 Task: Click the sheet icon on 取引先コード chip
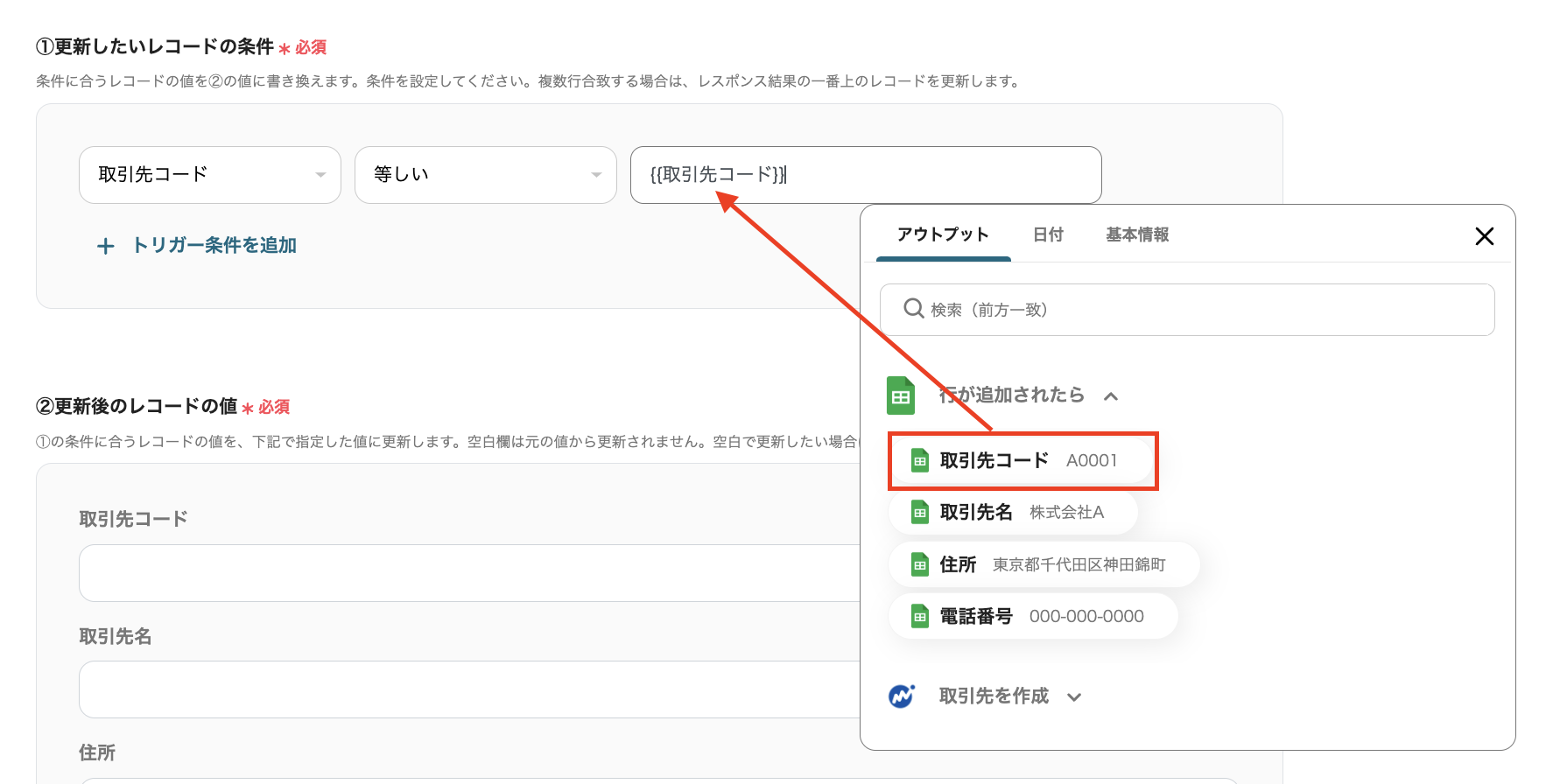pyautogui.click(x=919, y=460)
